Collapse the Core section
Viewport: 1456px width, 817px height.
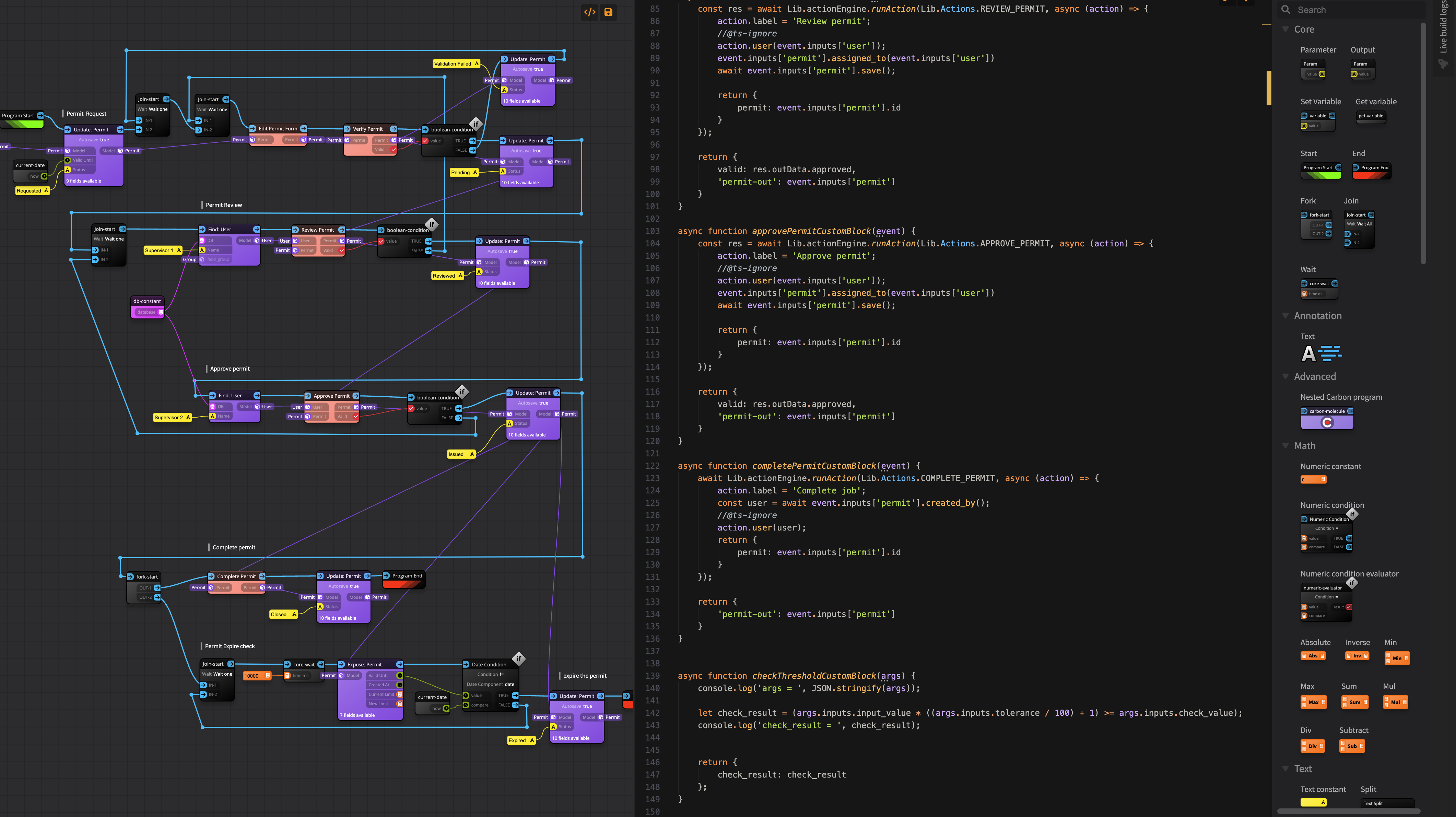1285,29
